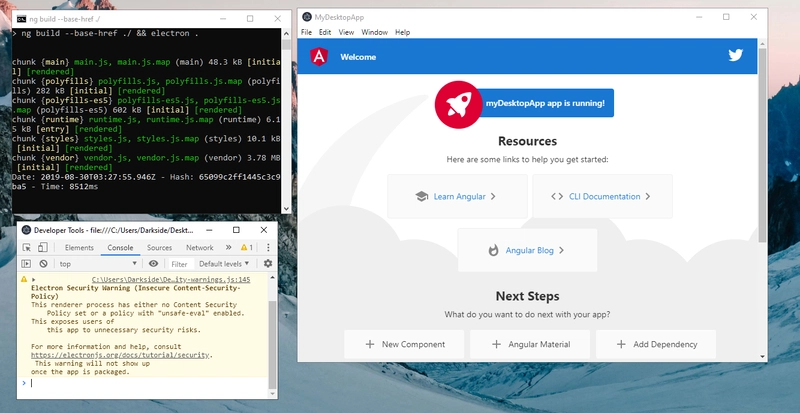
Task: Click the yellow warning count badge
Action: pyautogui.click(x=247, y=248)
